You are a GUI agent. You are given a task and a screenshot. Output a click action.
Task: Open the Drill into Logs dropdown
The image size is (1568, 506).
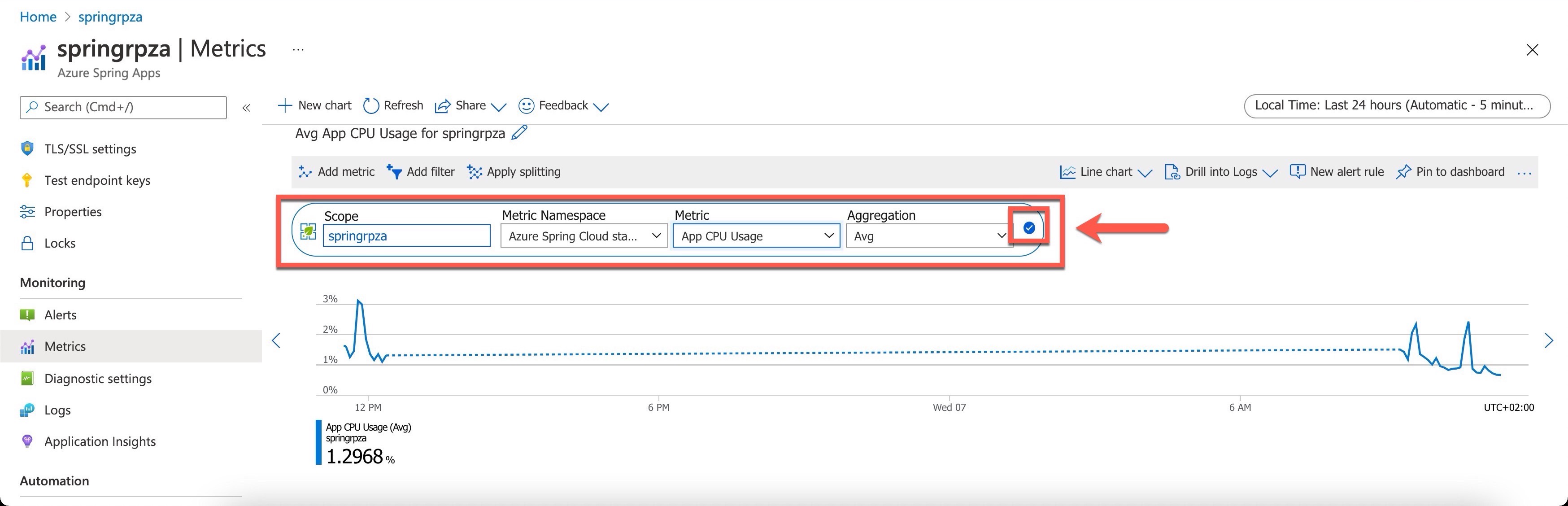click(1220, 172)
